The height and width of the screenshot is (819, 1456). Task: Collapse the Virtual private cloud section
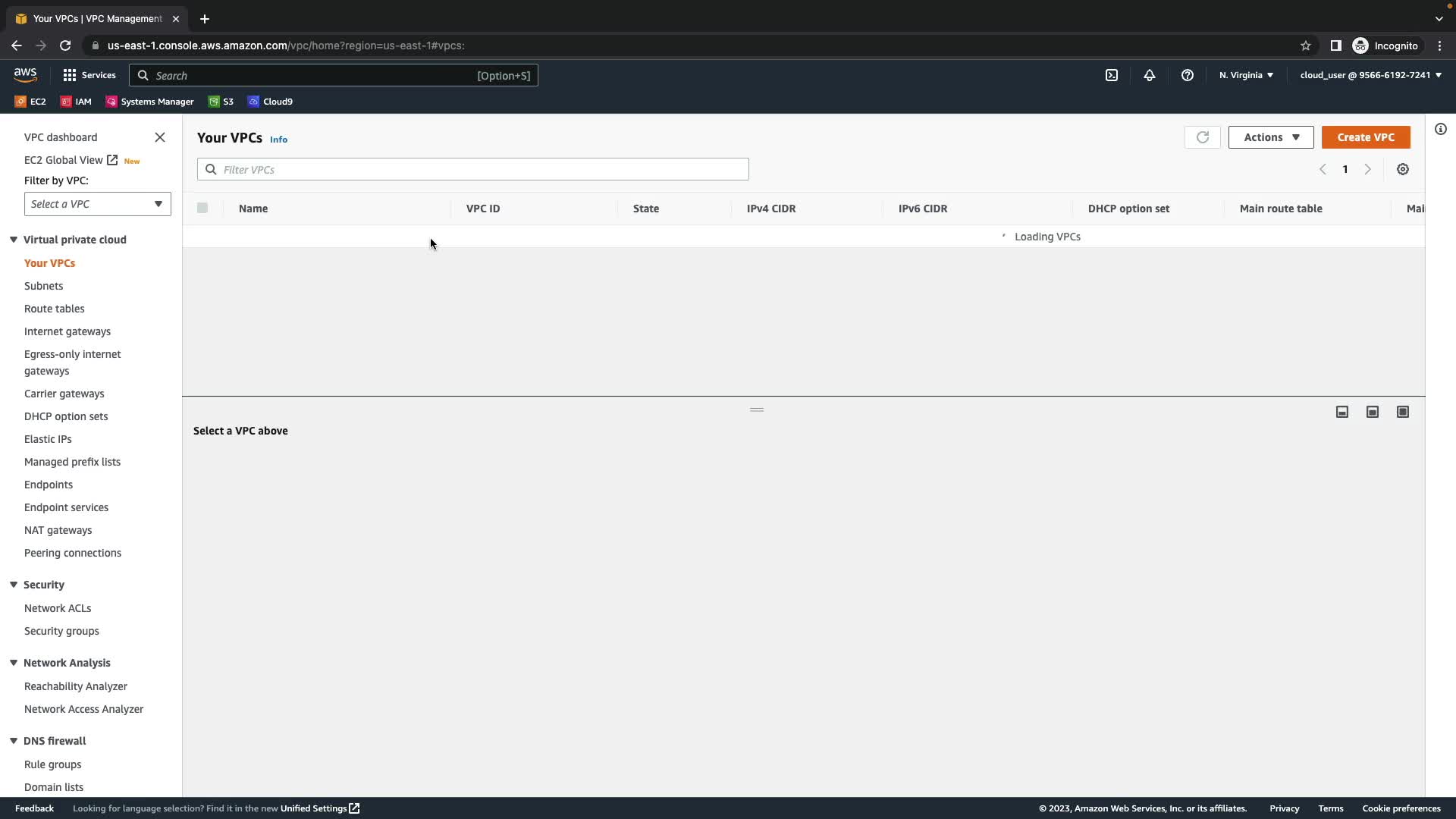(14, 240)
